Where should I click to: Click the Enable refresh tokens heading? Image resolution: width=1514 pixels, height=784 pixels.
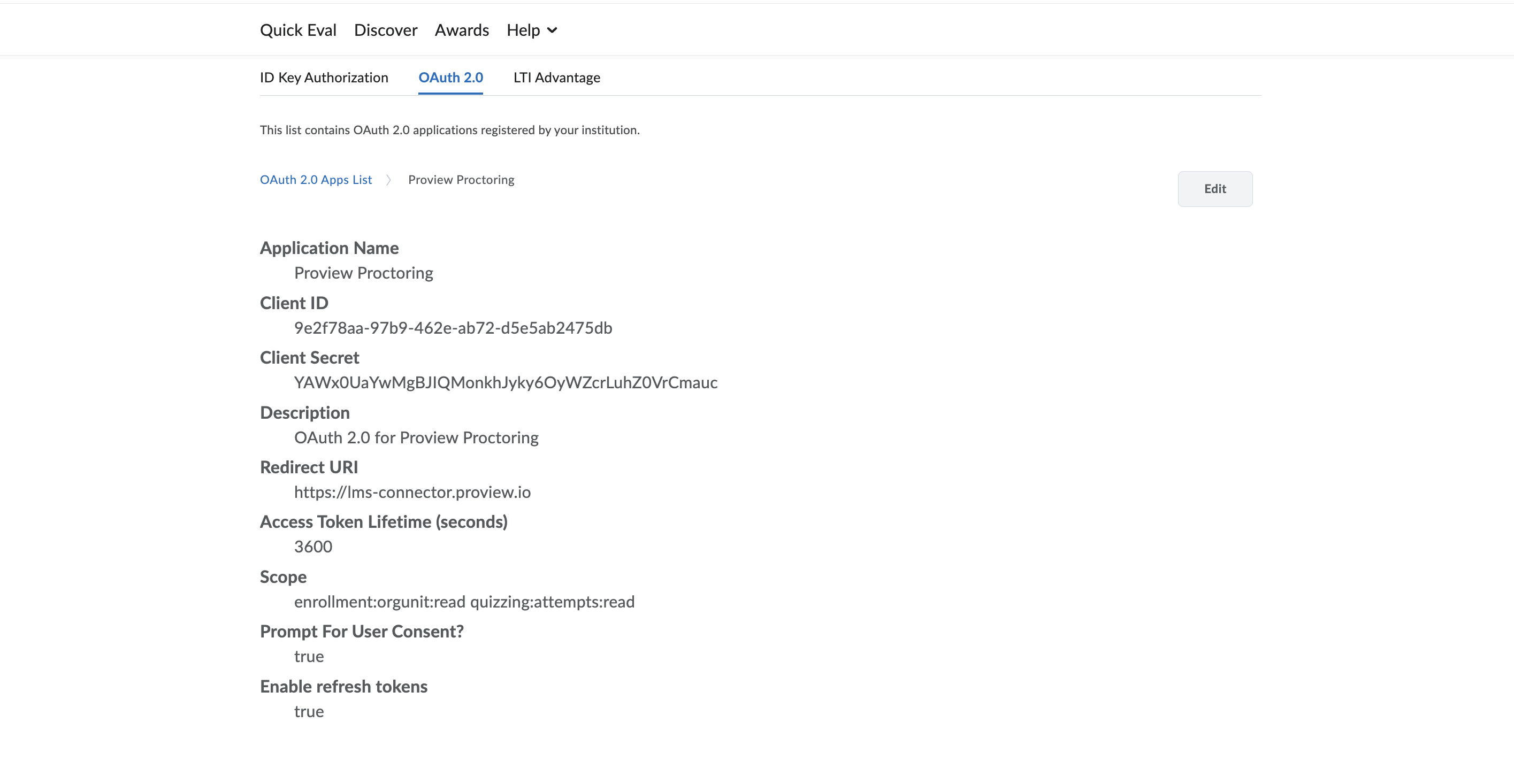coord(343,687)
